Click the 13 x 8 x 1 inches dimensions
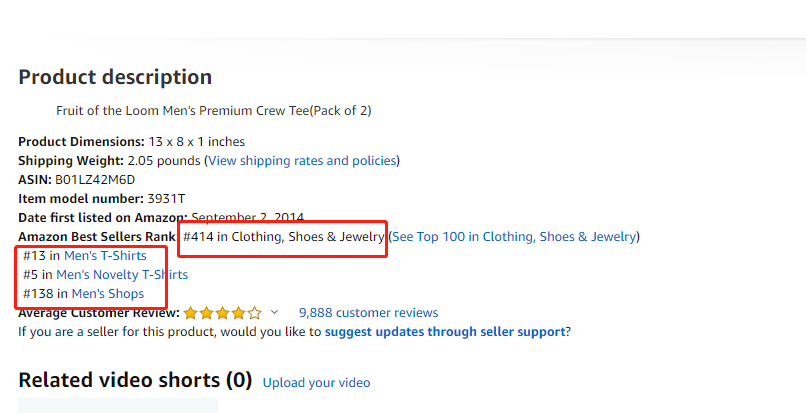806x413 pixels. pyautogui.click(x=197, y=142)
